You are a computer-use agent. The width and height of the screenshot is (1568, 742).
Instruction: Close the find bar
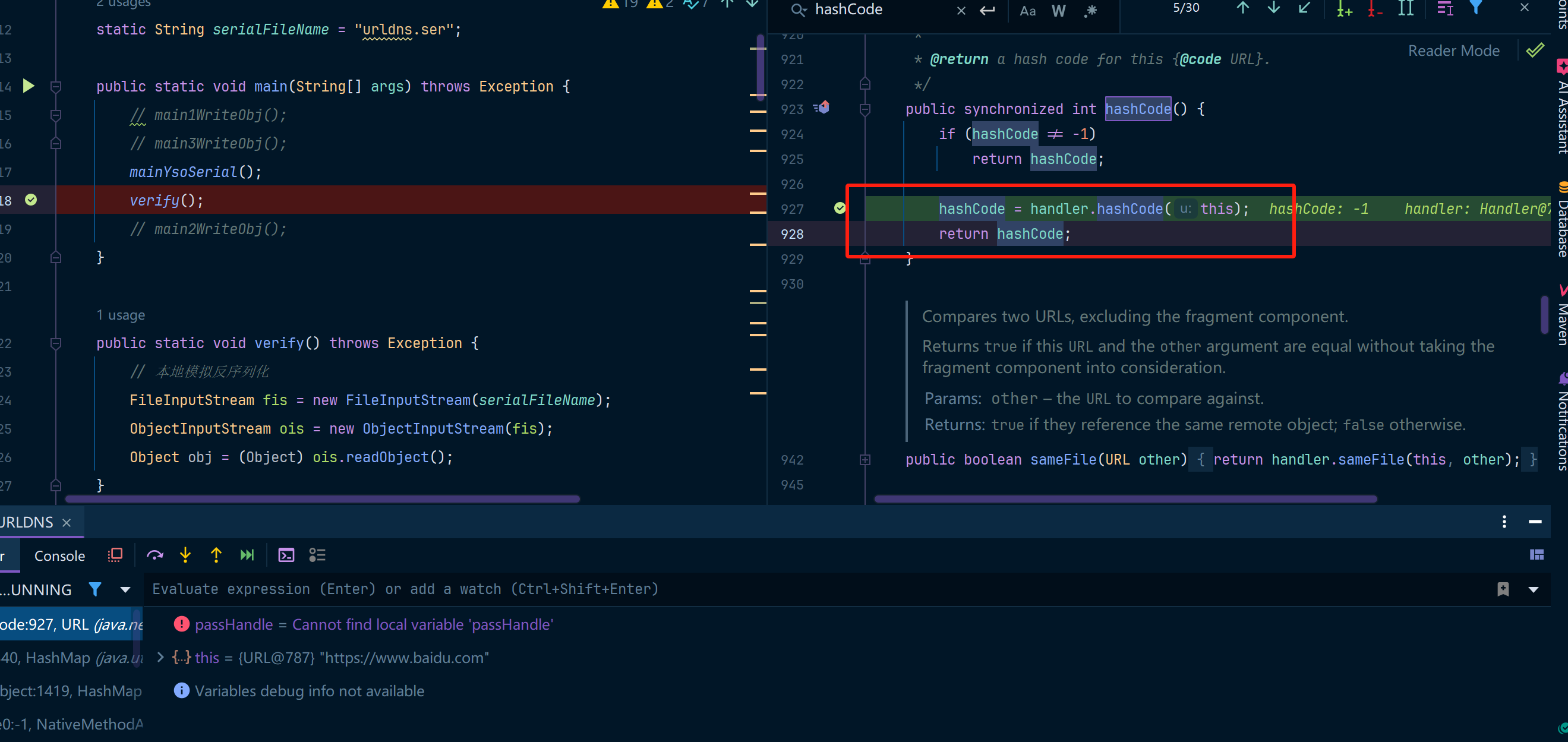point(1524,7)
